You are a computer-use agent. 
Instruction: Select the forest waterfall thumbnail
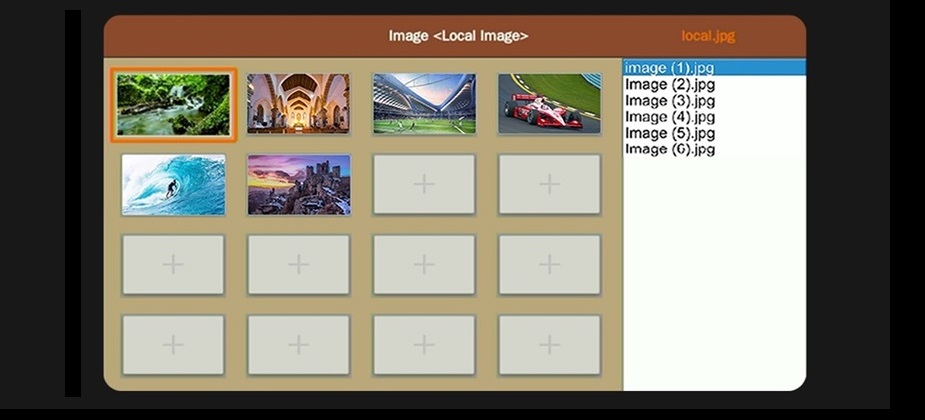click(173, 104)
